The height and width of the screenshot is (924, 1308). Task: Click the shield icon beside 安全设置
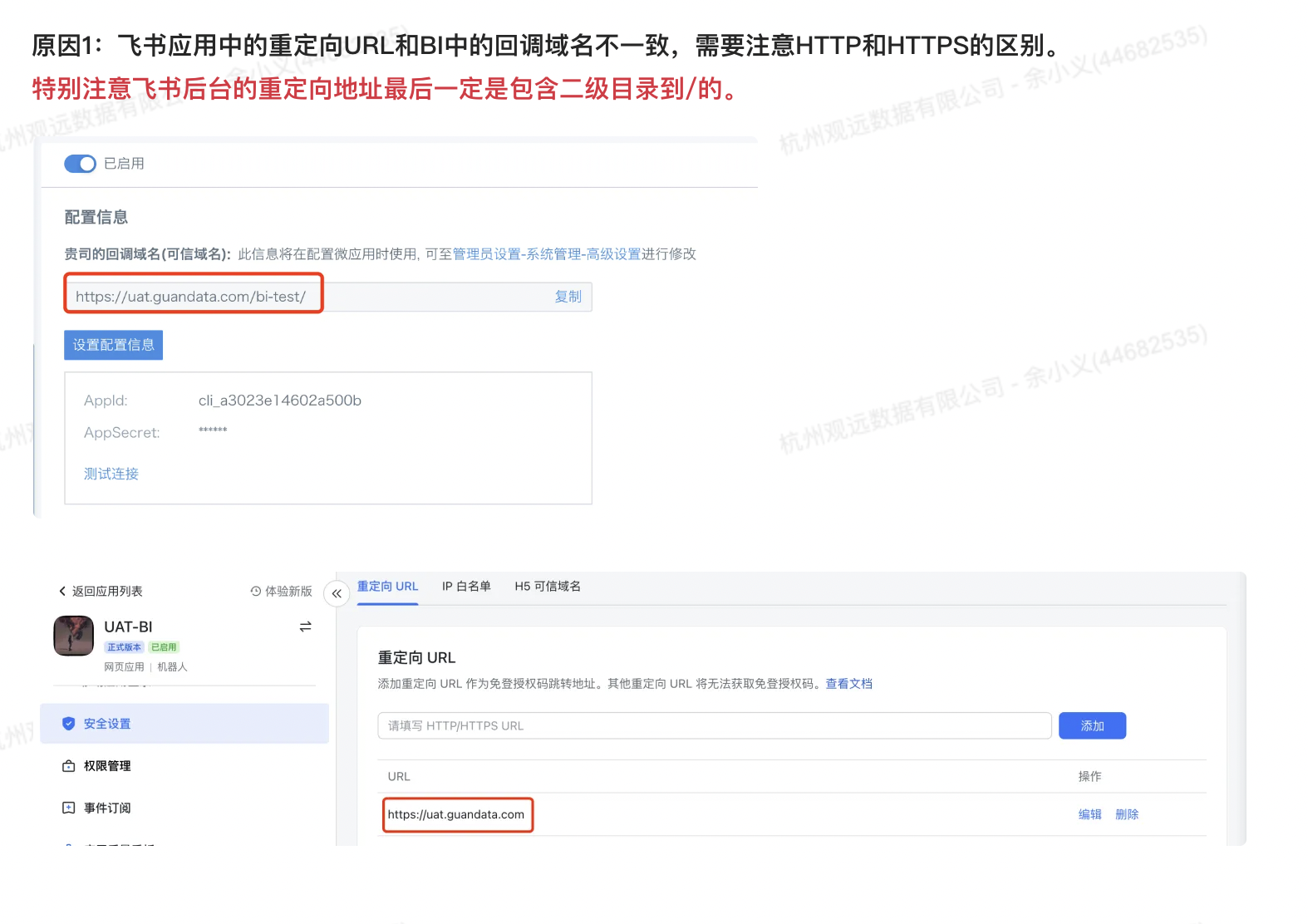69,724
